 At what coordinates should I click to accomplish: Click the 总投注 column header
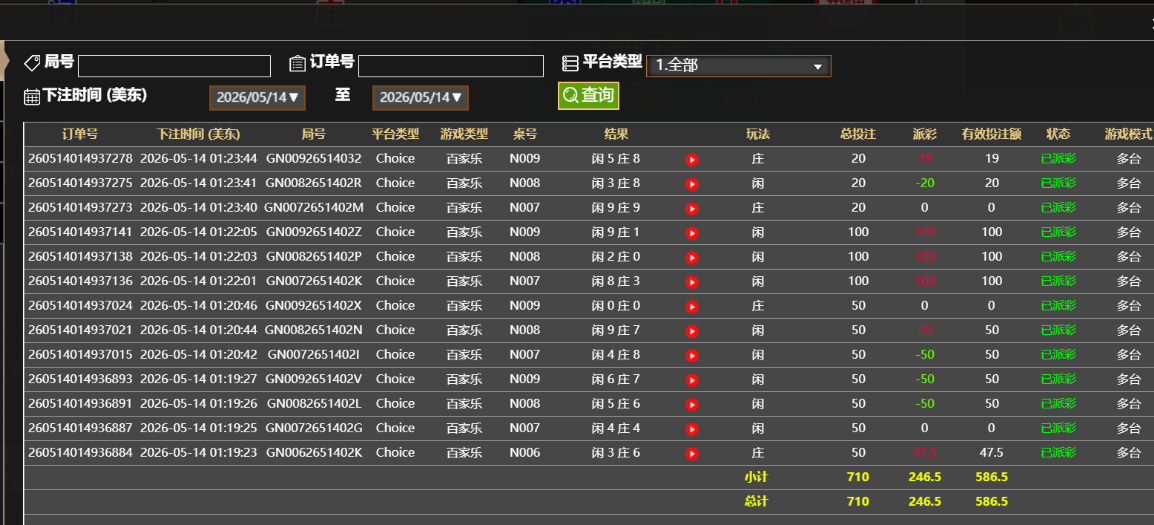858,134
